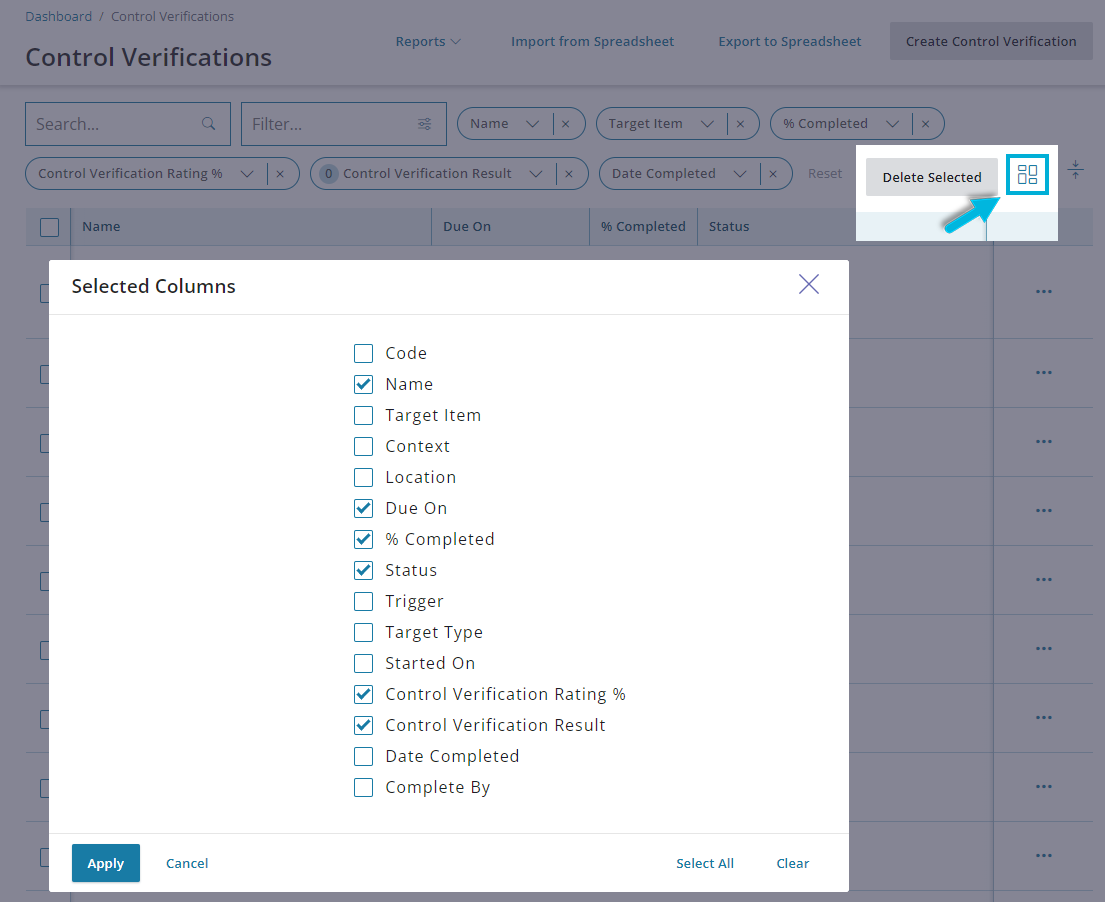Screen dimensions: 1105x902
Task: Click Export to Spreadsheet link
Action: tap(789, 42)
